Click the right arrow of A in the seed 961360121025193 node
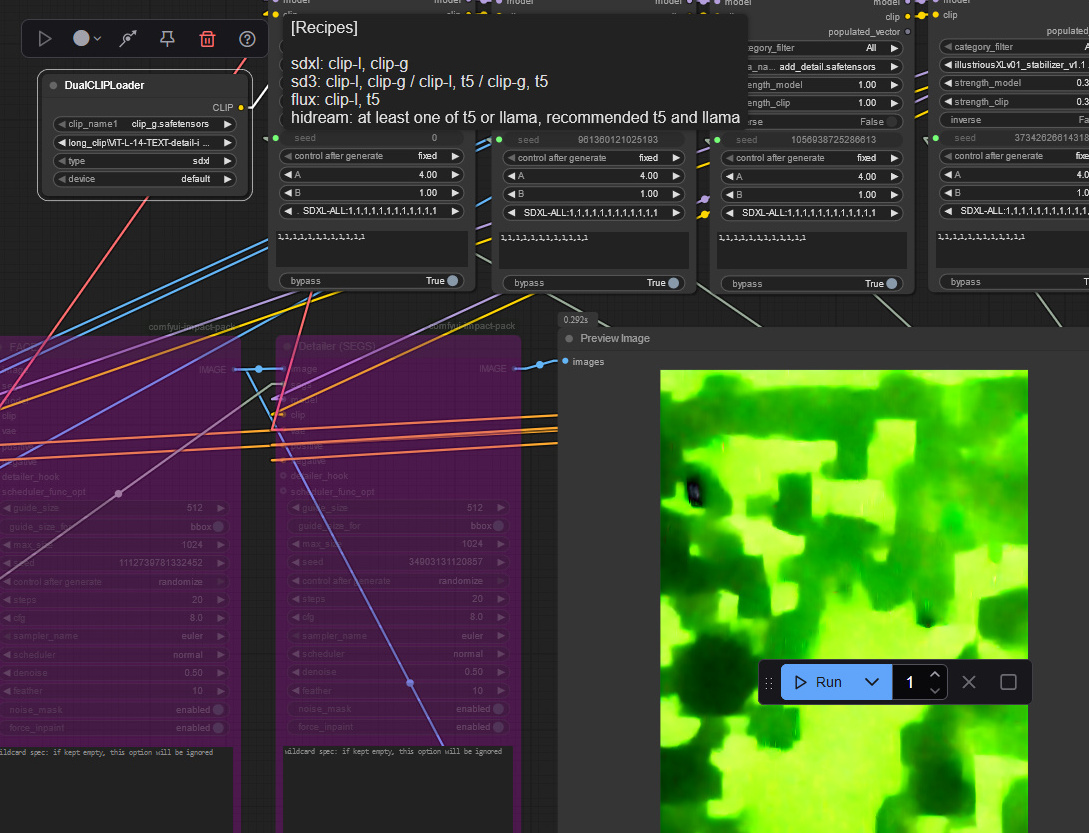The width and height of the screenshot is (1089, 833). pyautogui.click(x=676, y=176)
